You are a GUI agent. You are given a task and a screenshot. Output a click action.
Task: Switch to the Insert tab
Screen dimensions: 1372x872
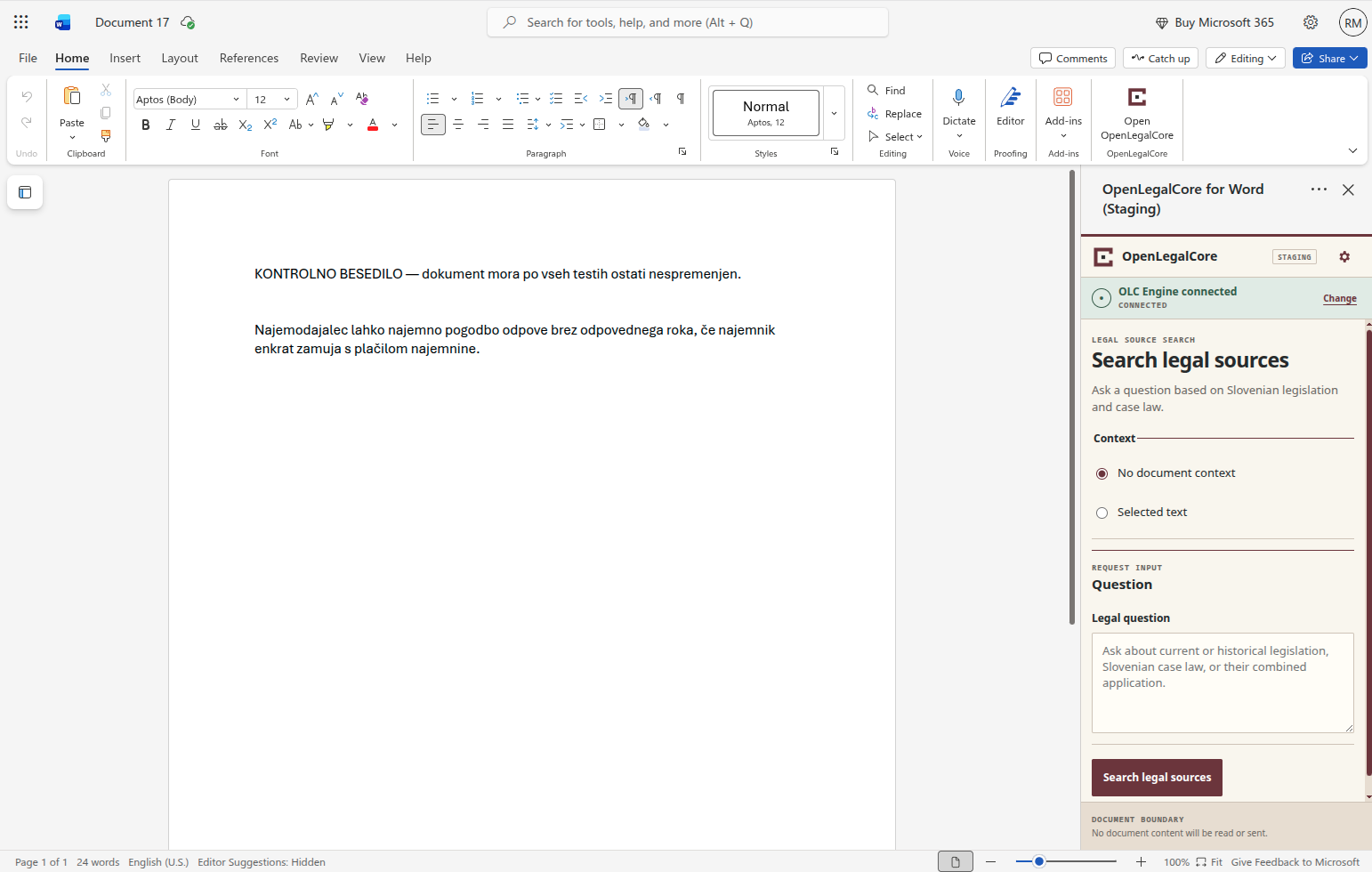click(x=125, y=58)
